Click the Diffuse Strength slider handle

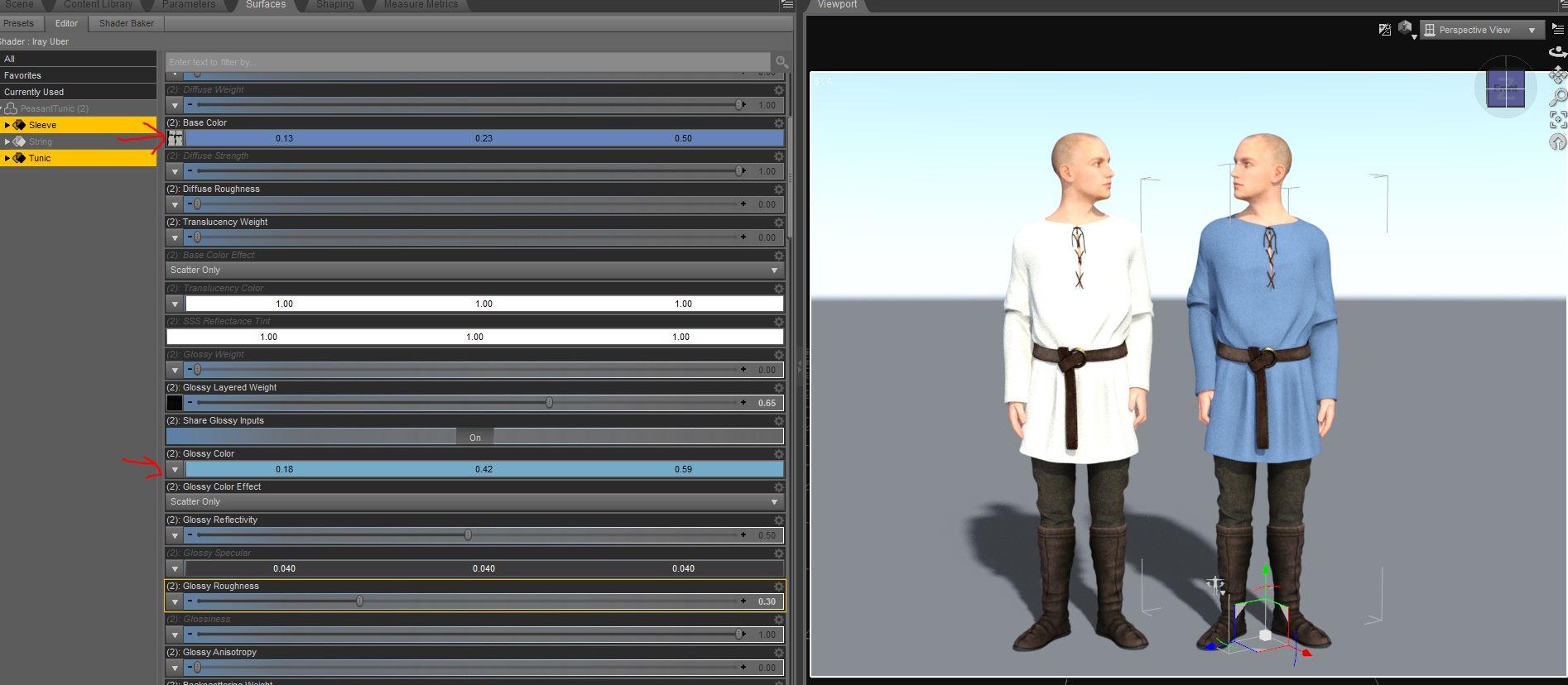click(738, 171)
